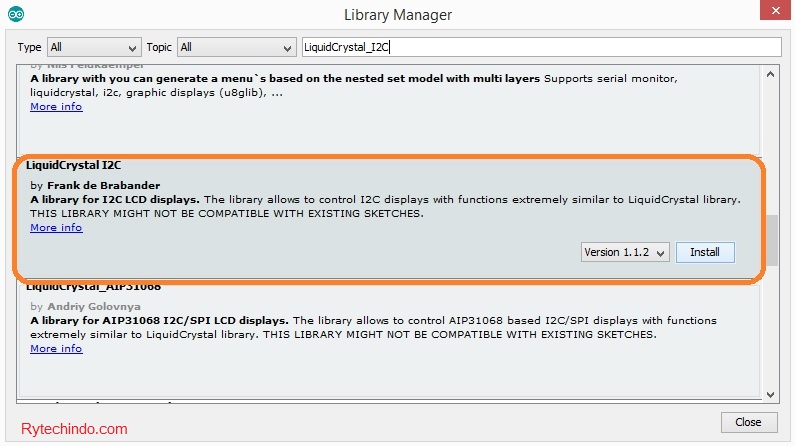This screenshot has width=795, height=446.
Task: Click the Close button at bottom right
Action: (x=748, y=422)
